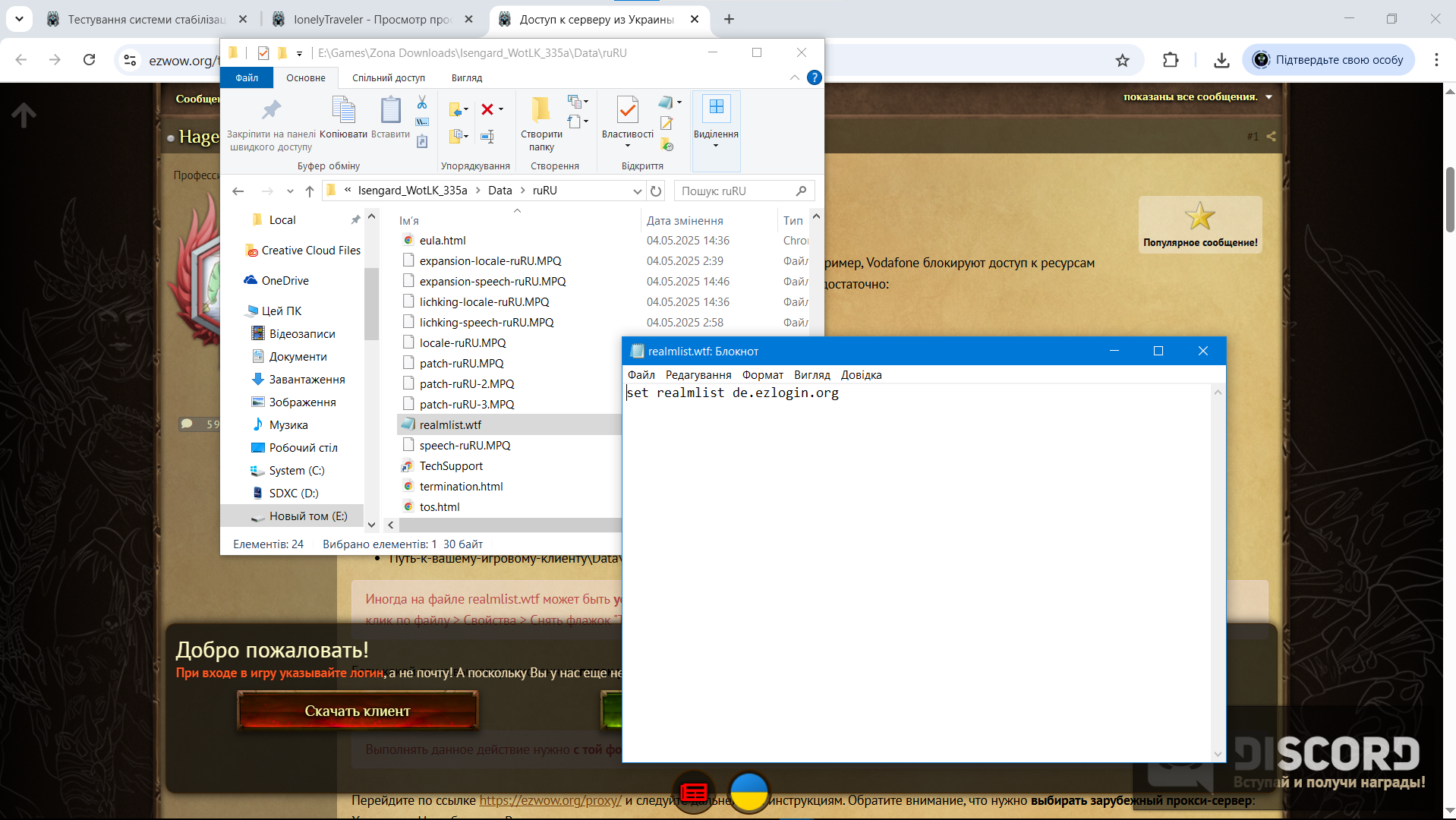Viewport: 1456px width, 820px height.
Task: Click the navigation pane vertical scrollbar
Action: 371,304
